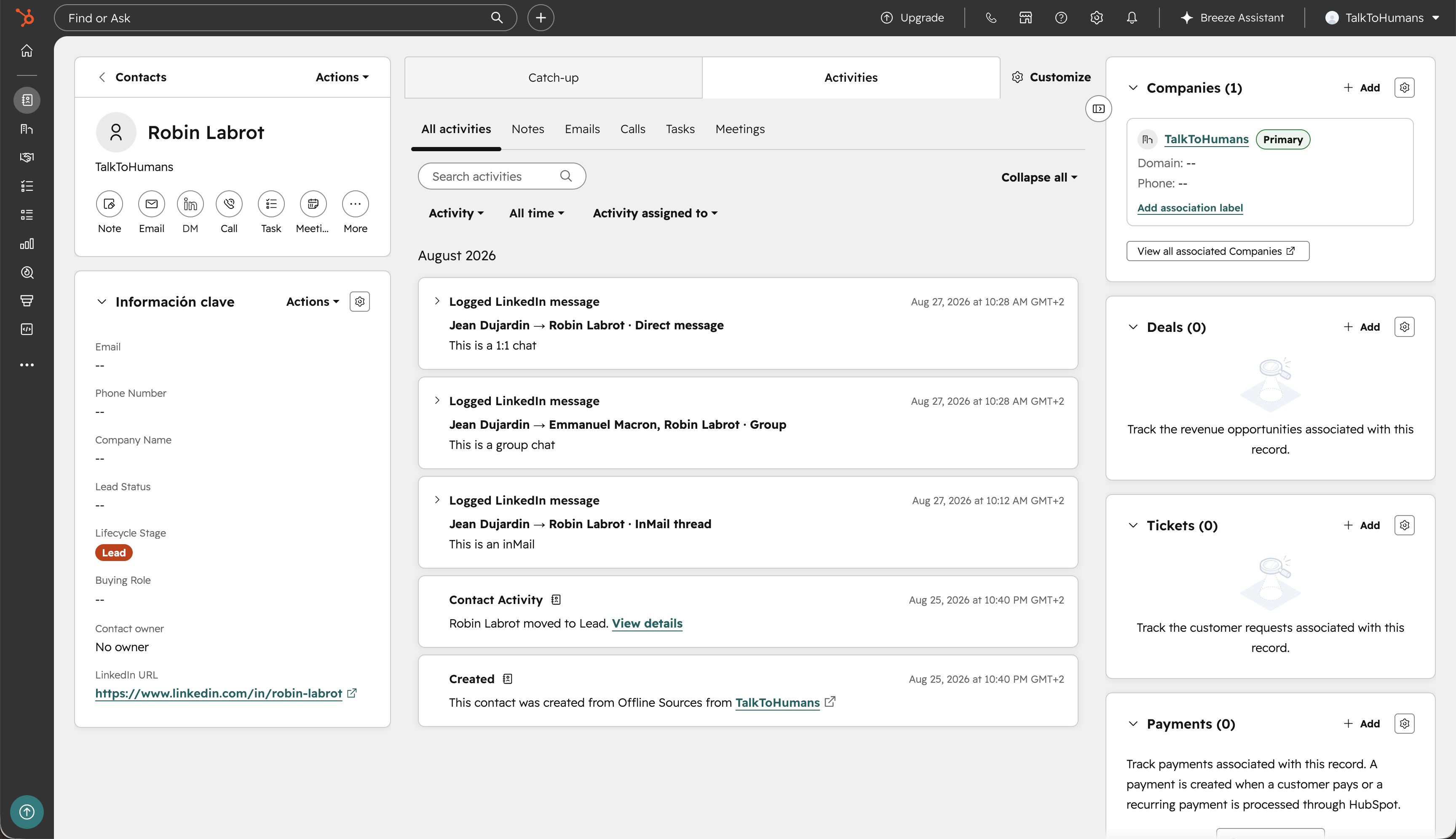Image resolution: width=1456 pixels, height=839 pixels.
Task: Go back to Contacts list
Action: (133, 77)
